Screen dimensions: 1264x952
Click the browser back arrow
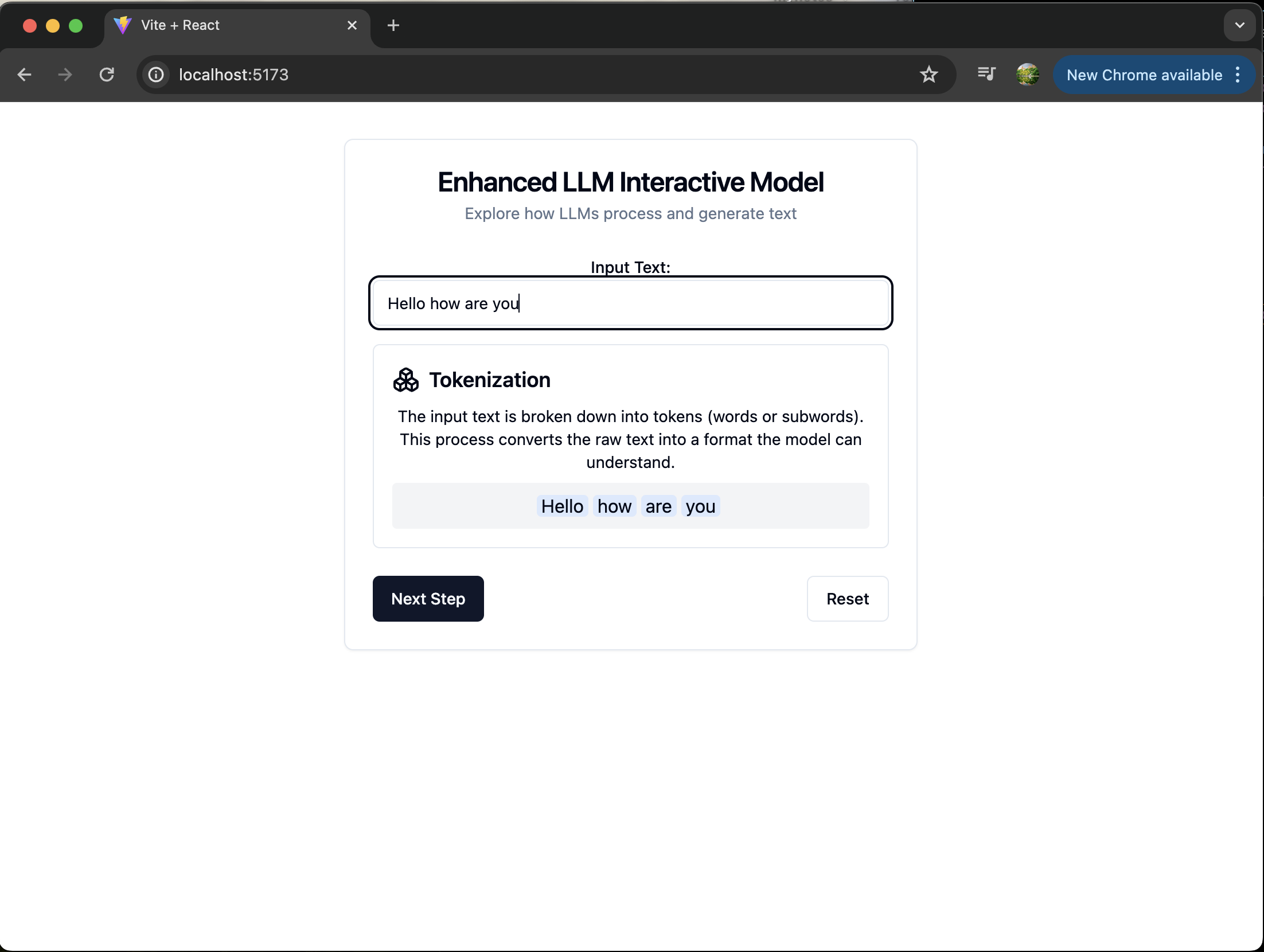pyautogui.click(x=25, y=75)
